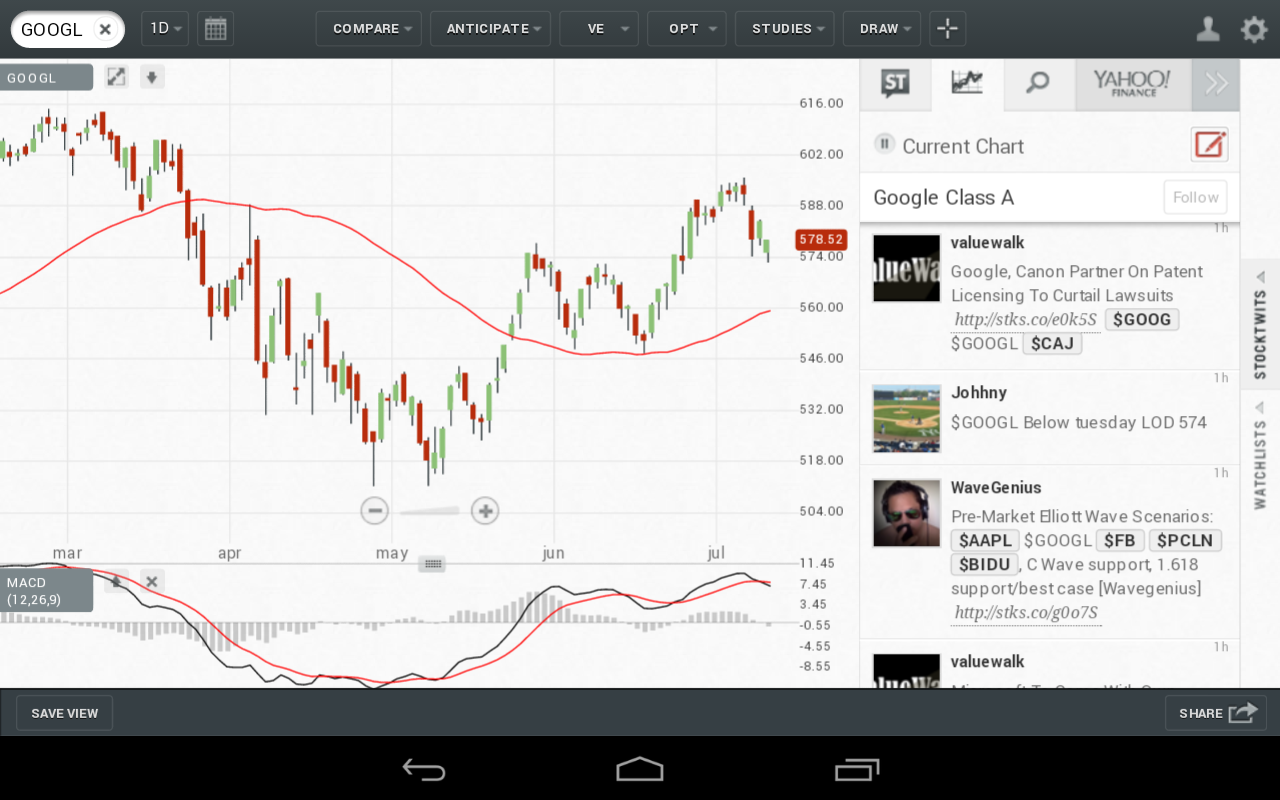Image resolution: width=1280 pixels, height=800 pixels.
Task: Select the $CAJ ticker tag
Action: click(1052, 344)
